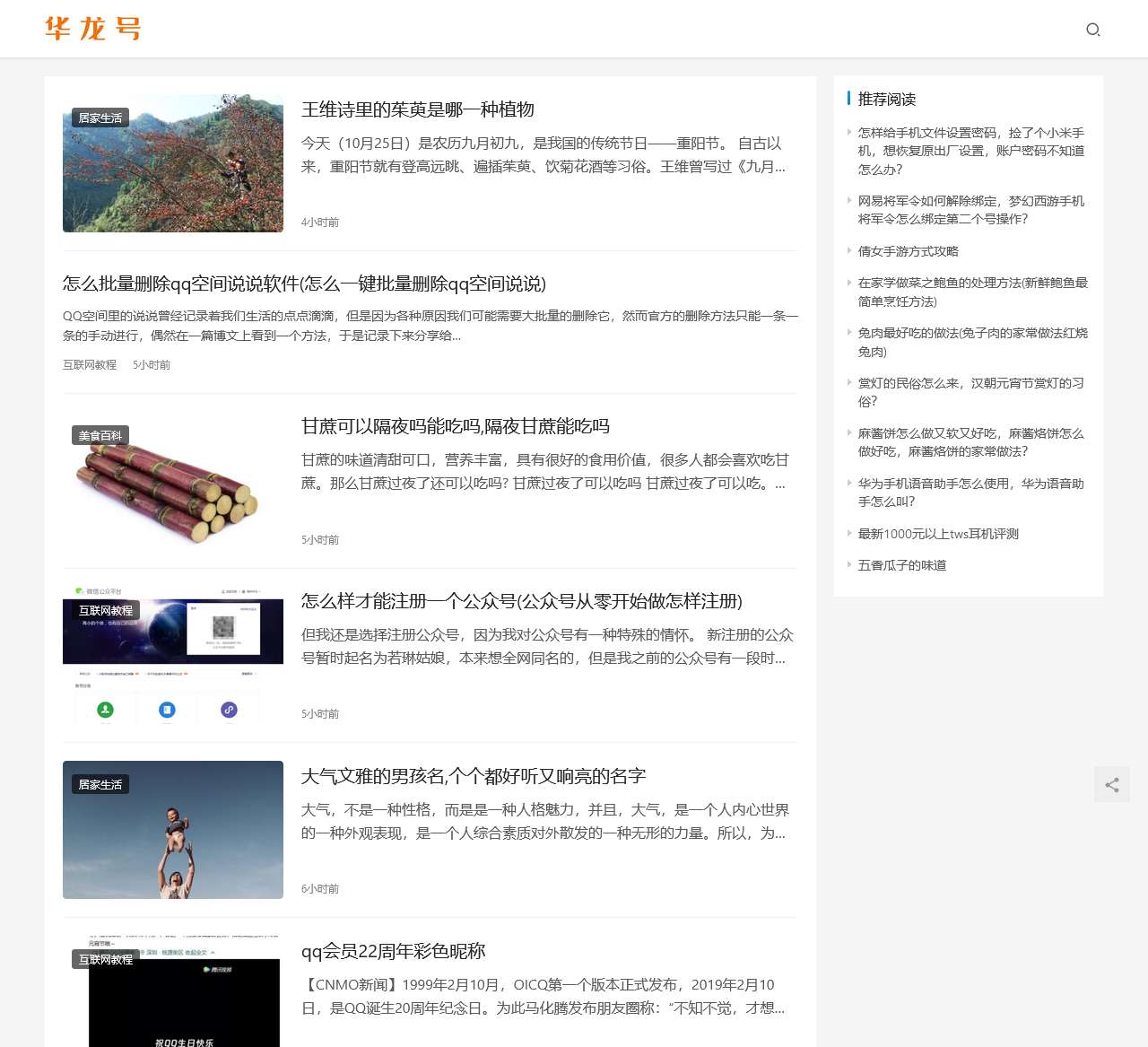Open recommended 华为手机语音助手怎么使用
The image size is (1148, 1047).
[x=971, y=493]
